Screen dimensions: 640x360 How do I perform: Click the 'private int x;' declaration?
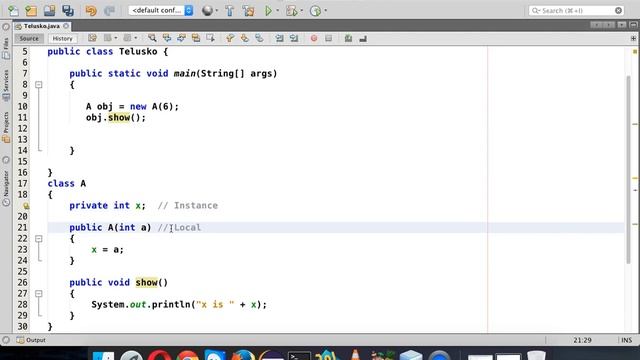coord(107,205)
